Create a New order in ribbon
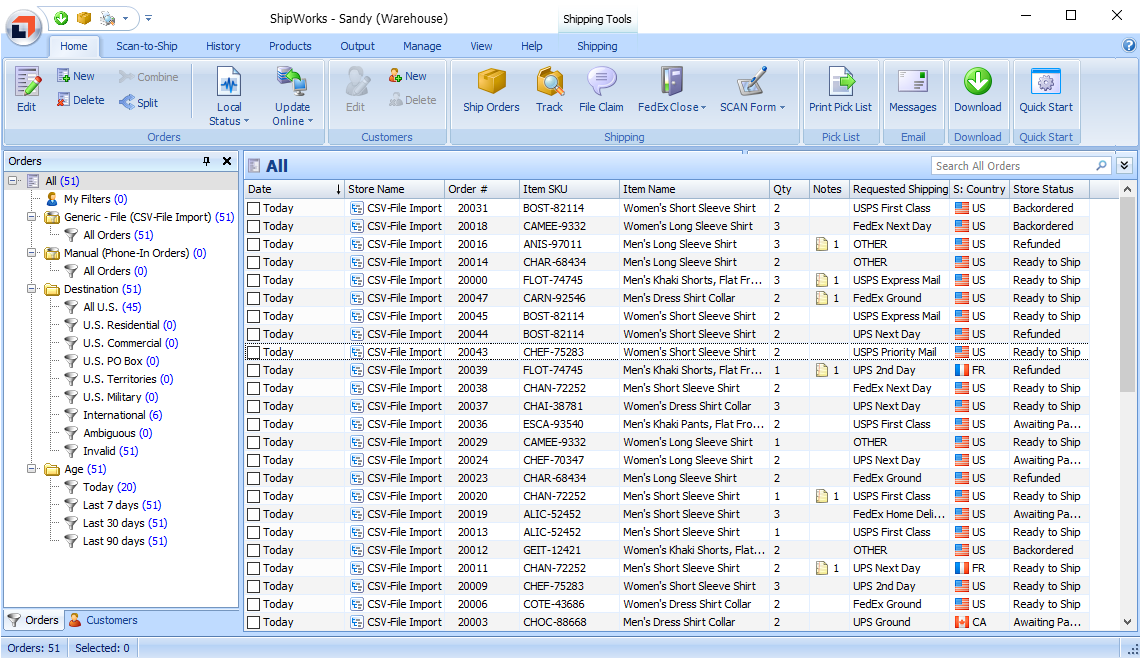Screen dimensions: 1140x658 pyautogui.click(x=76, y=76)
